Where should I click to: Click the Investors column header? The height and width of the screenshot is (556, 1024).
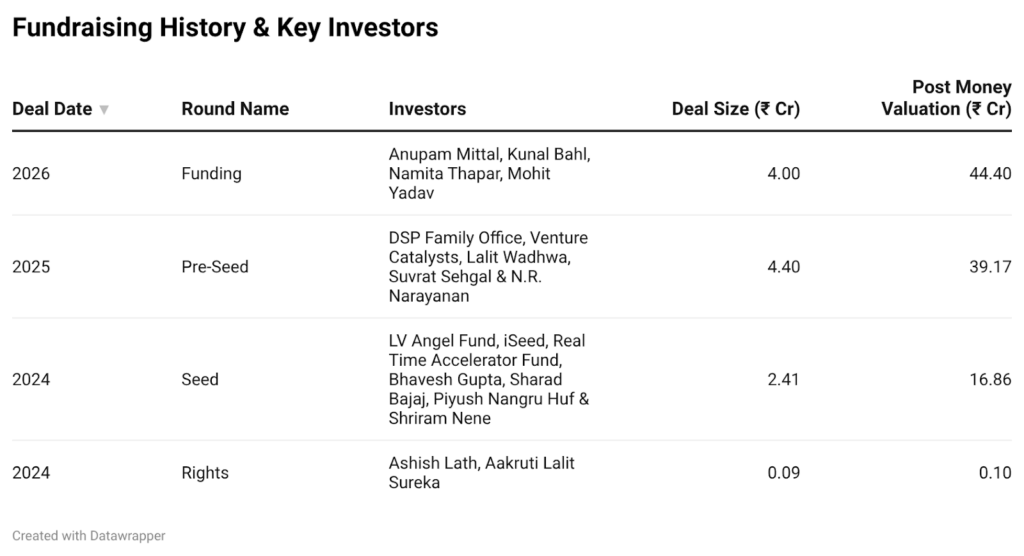point(427,109)
